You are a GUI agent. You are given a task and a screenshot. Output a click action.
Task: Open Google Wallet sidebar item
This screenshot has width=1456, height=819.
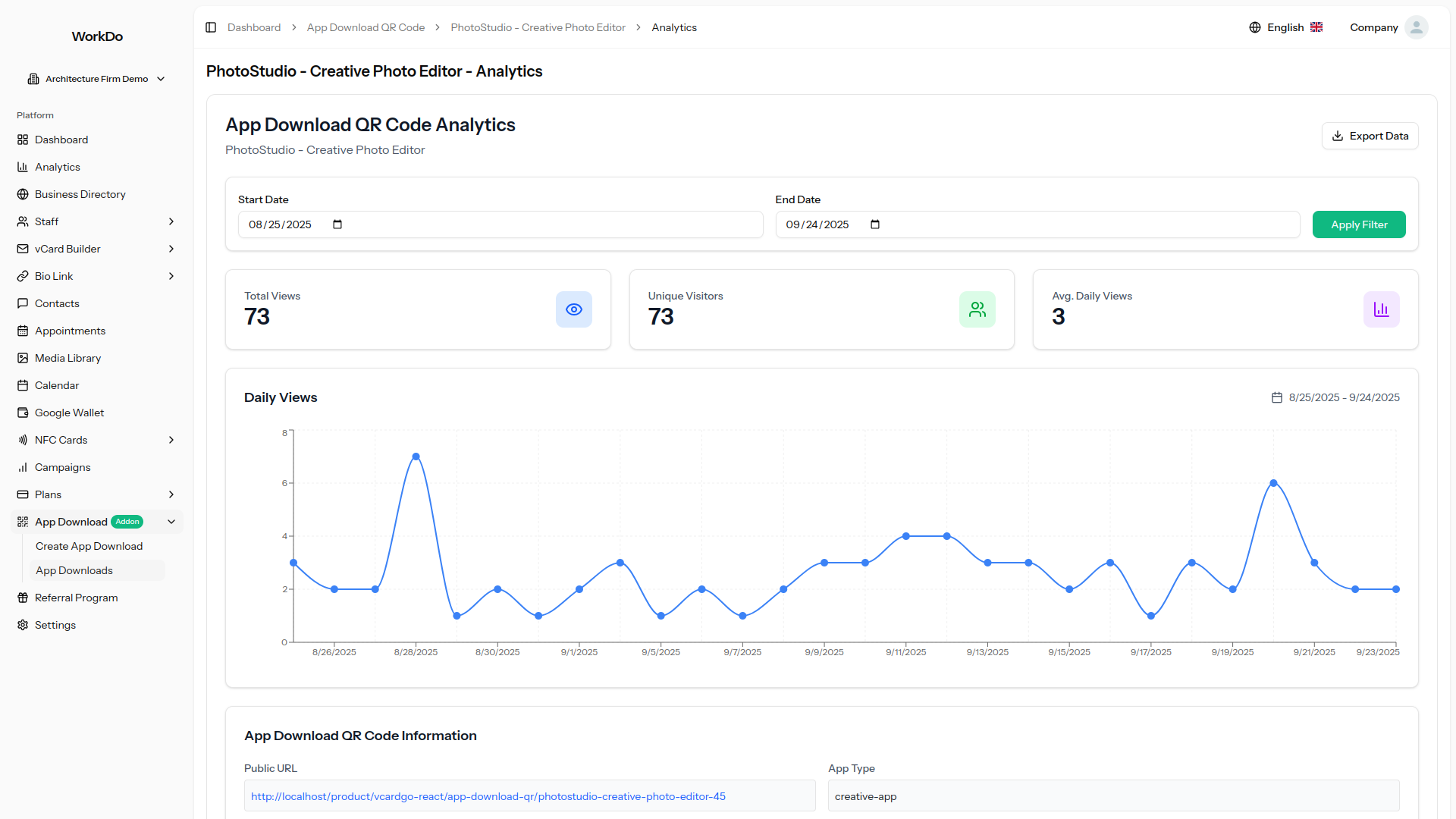69,413
